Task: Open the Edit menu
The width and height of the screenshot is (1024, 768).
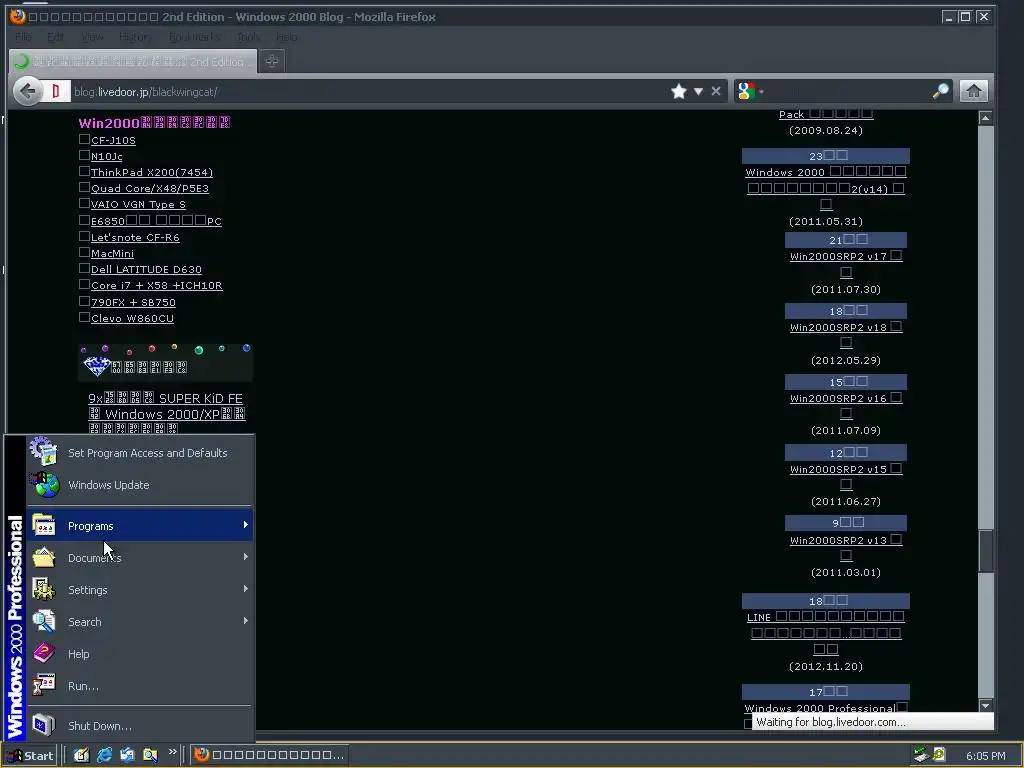Action: (x=56, y=37)
